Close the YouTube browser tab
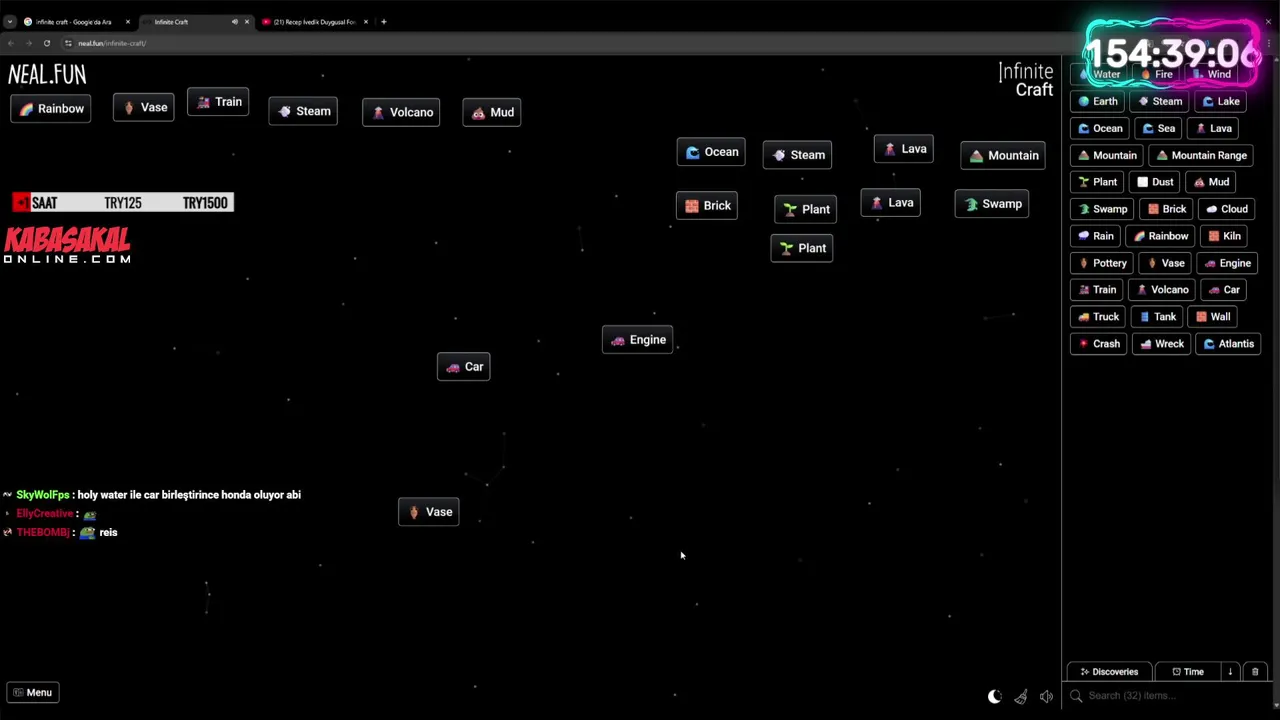1280x720 pixels. (366, 22)
